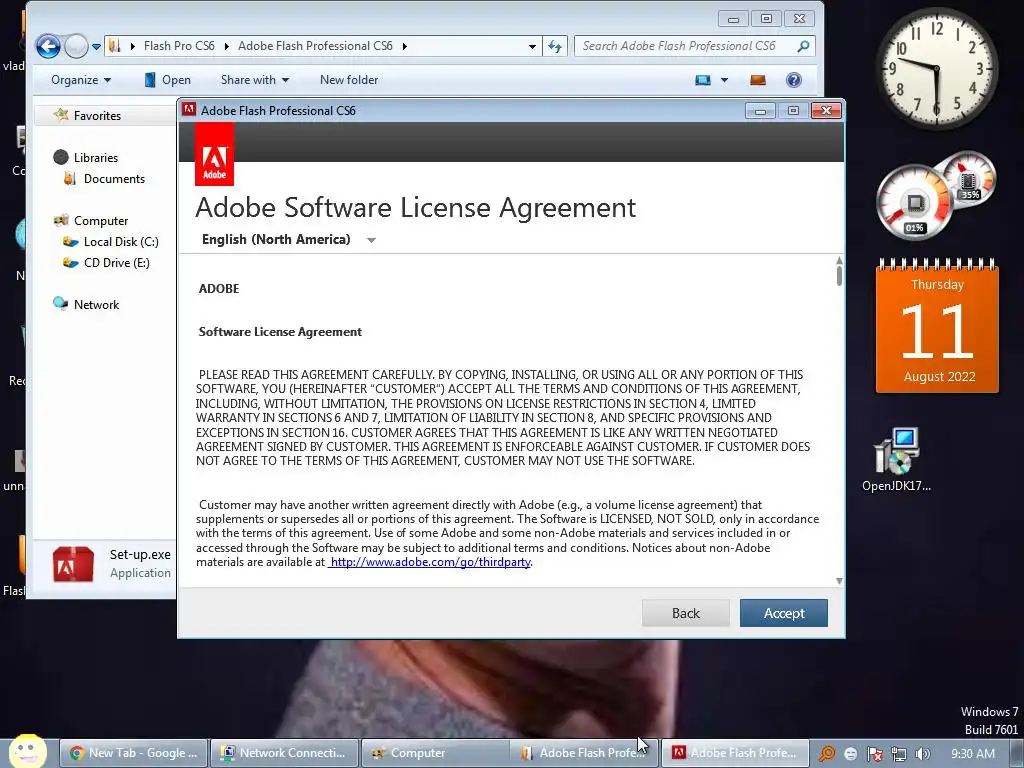Screen dimensions: 1024x768
Task: Click the scroll up arrow in license text
Action: point(839,261)
